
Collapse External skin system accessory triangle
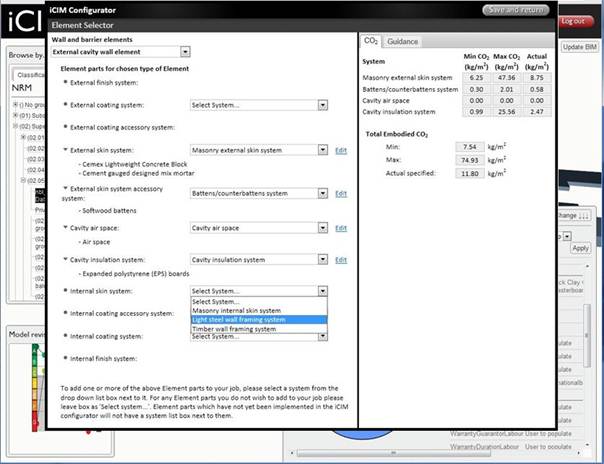tap(65, 188)
